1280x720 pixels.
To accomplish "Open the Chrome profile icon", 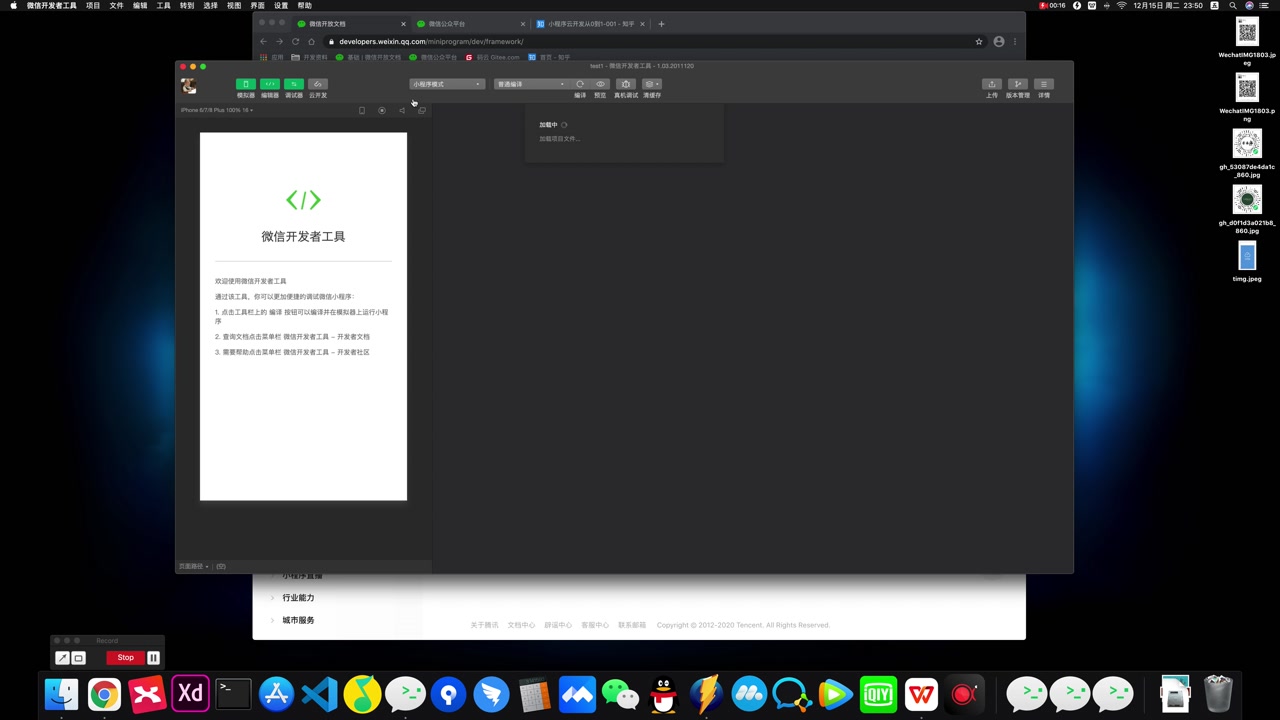I will tap(998, 42).
